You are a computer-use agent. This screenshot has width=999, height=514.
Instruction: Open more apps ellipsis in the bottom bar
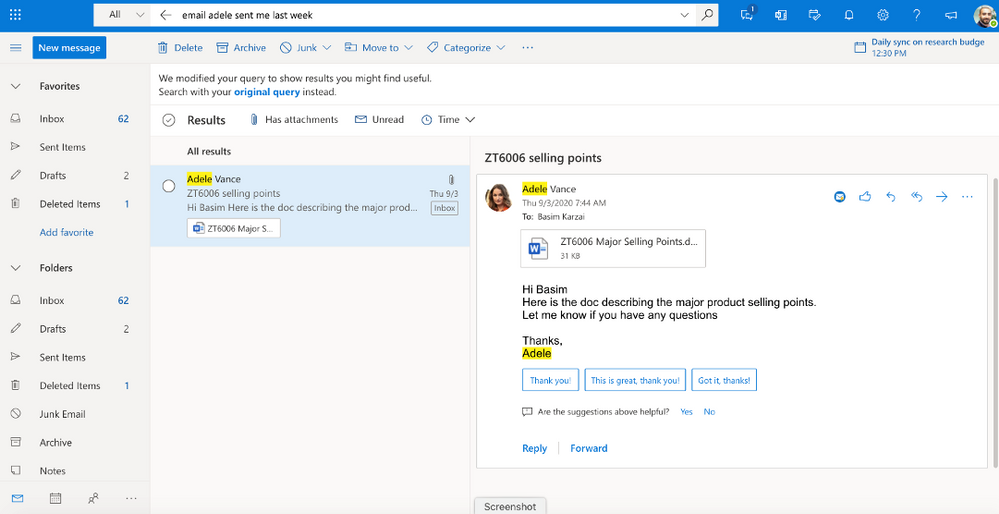131,498
